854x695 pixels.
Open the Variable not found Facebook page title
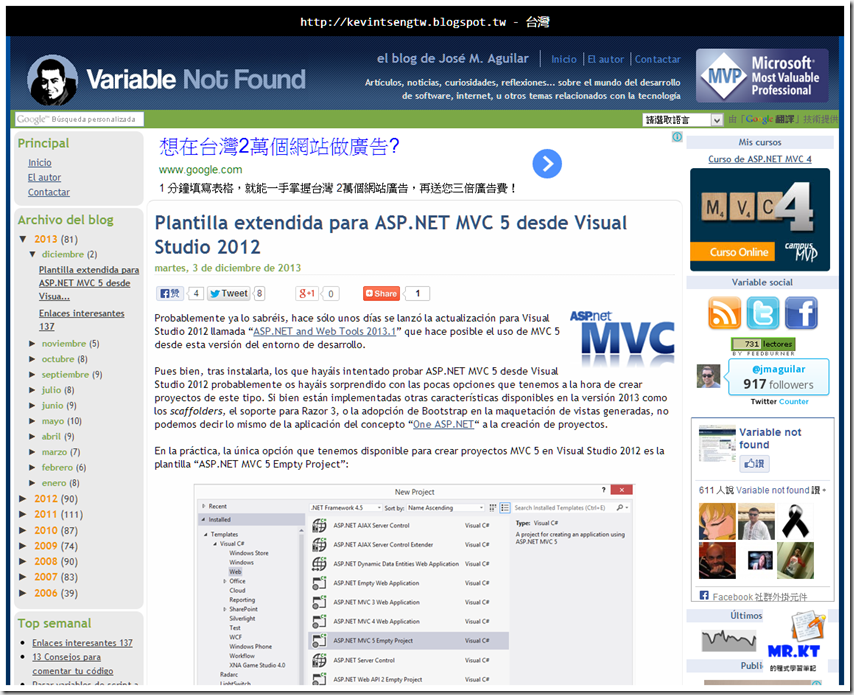click(x=770, y=438)
